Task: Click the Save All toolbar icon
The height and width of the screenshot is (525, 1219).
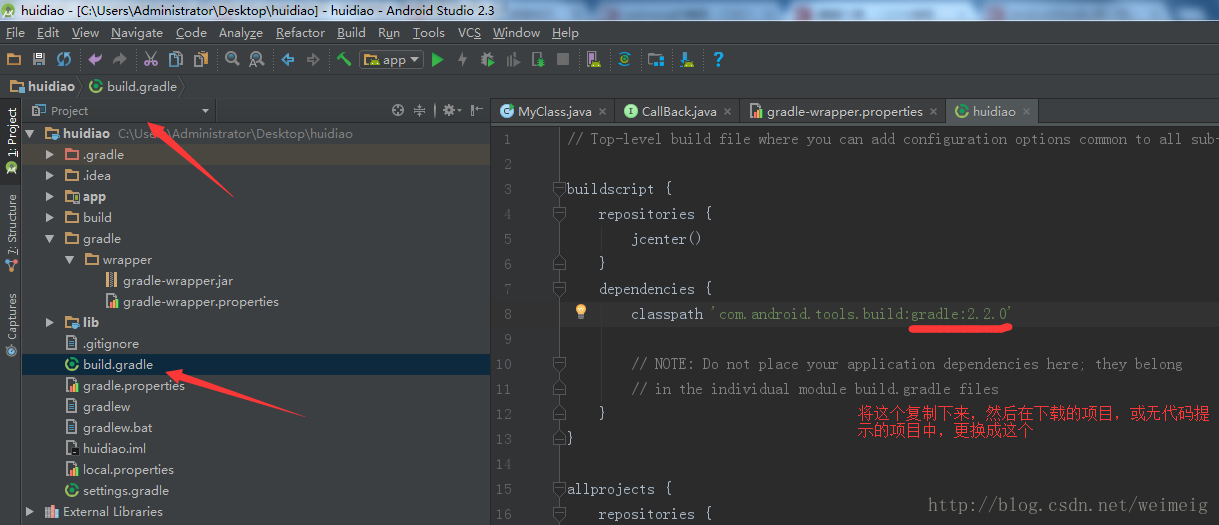Action: (x=39, y=60)
